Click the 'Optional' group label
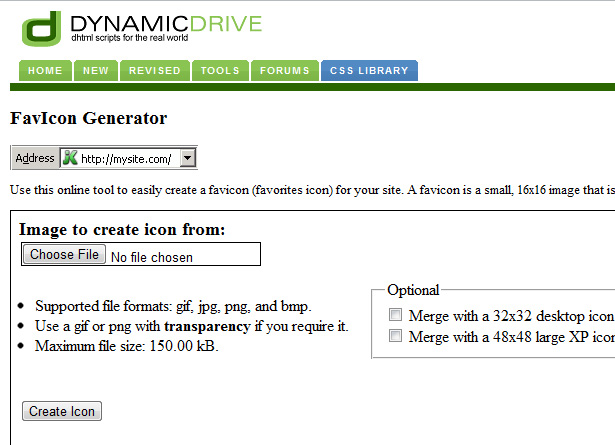Viewport: 615px width, 445px height. point(413,290)
